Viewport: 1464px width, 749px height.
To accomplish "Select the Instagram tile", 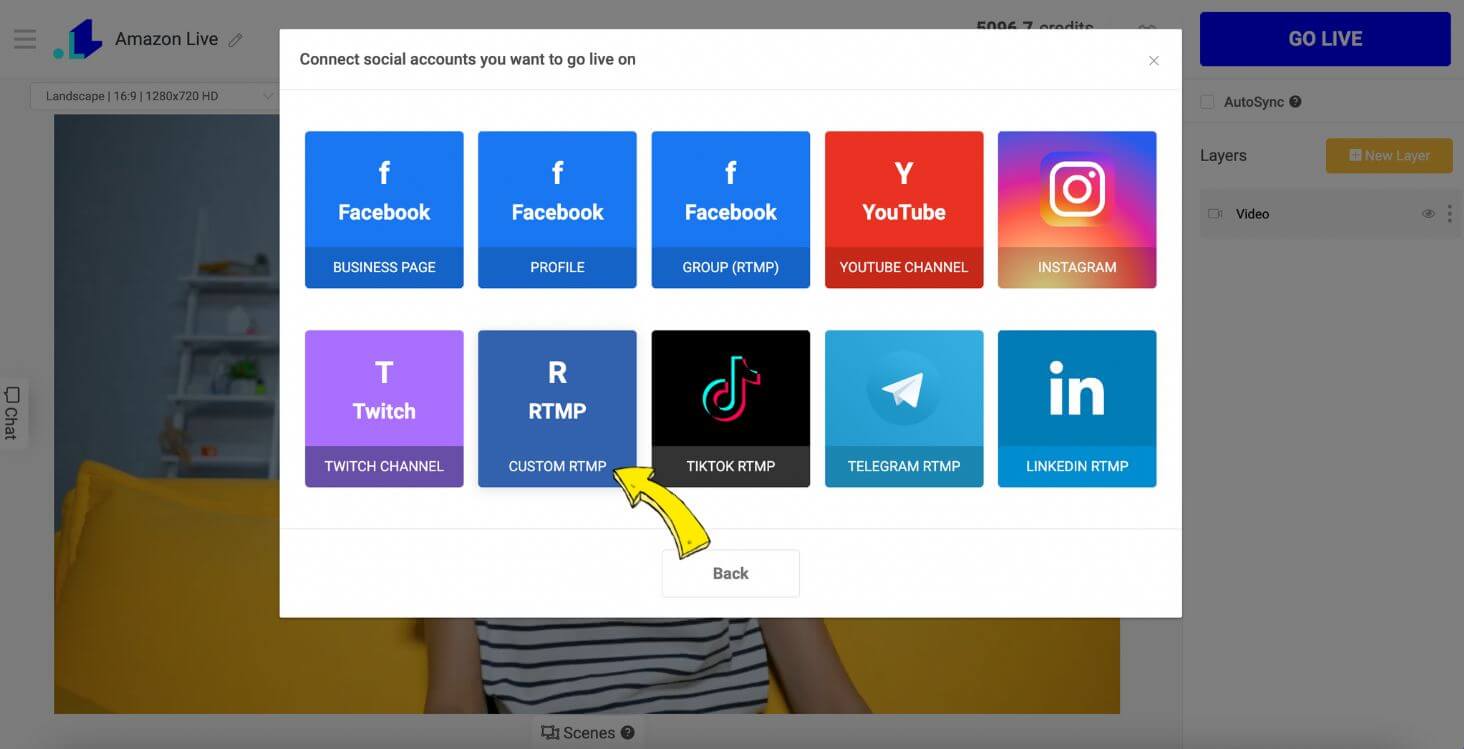I will point(1077,210).
